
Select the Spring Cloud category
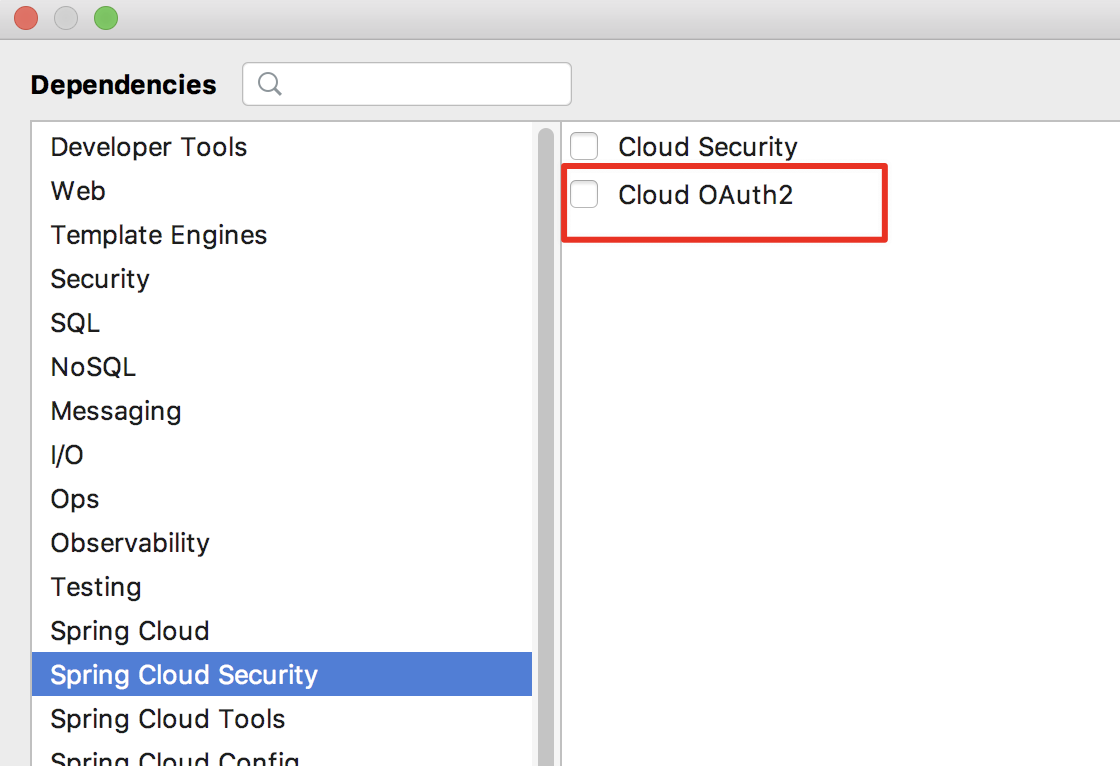(x=129, y=631)
